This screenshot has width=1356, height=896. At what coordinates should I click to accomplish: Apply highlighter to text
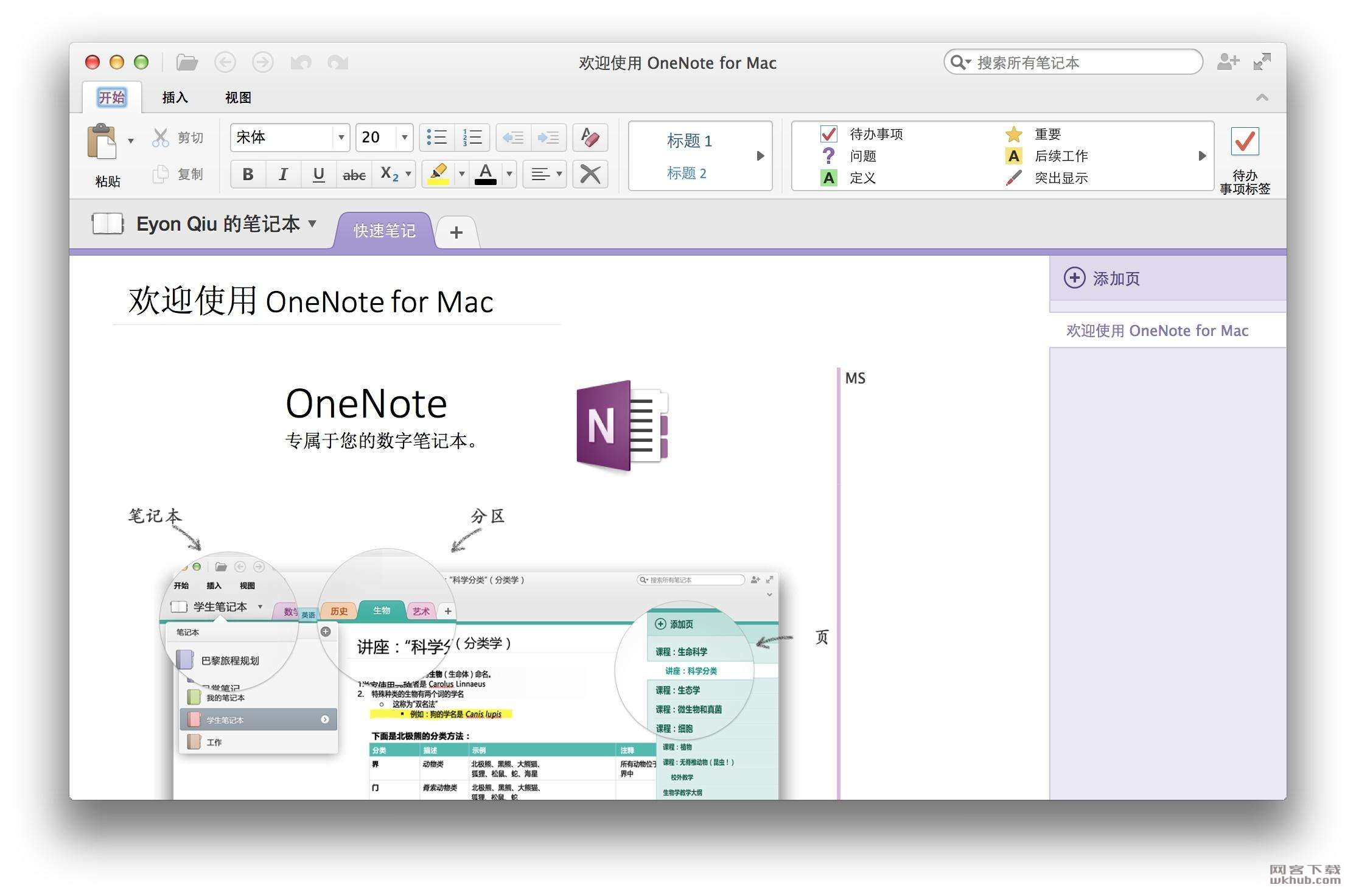click(x=438, y=174)
